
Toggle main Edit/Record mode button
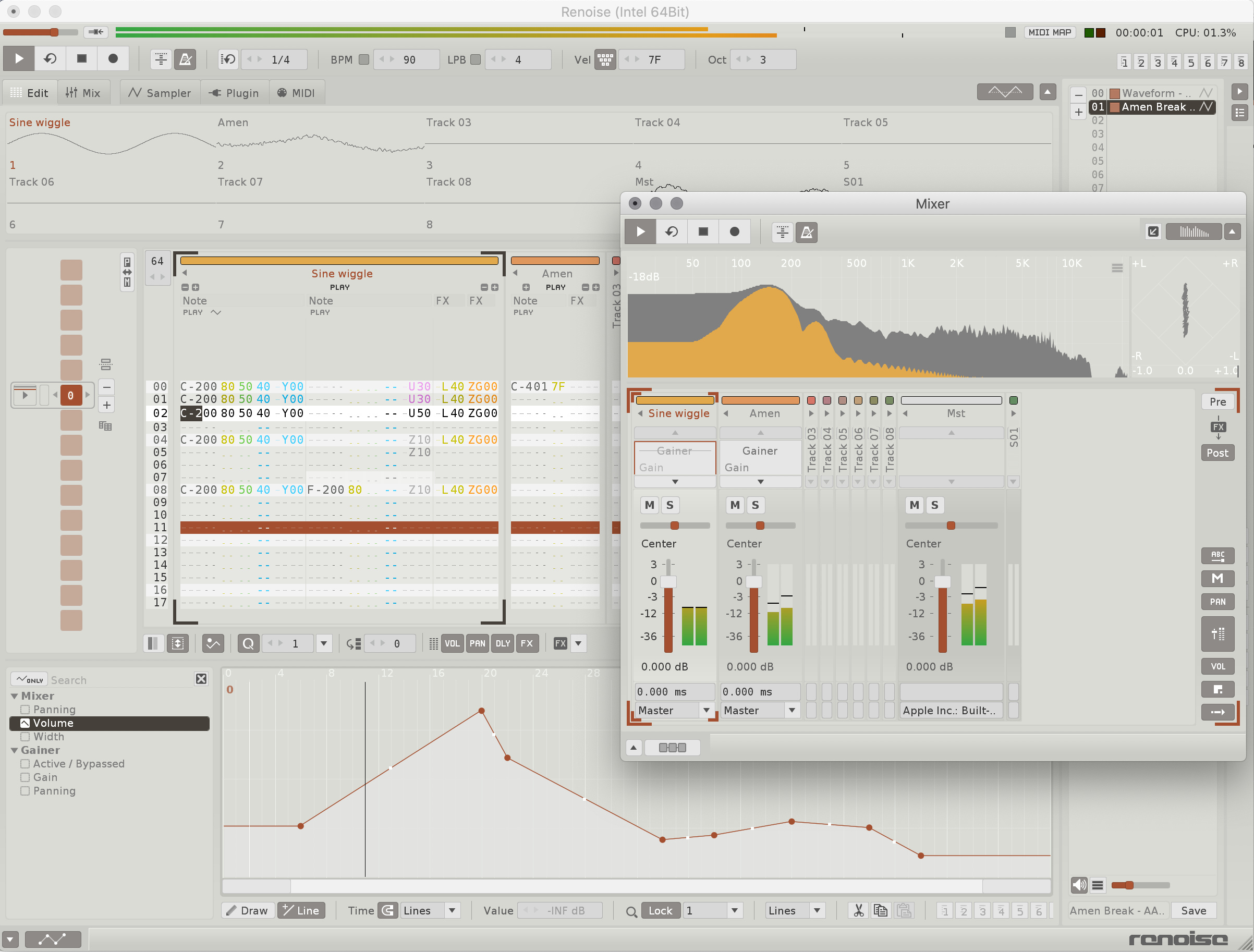click(113, 59)
